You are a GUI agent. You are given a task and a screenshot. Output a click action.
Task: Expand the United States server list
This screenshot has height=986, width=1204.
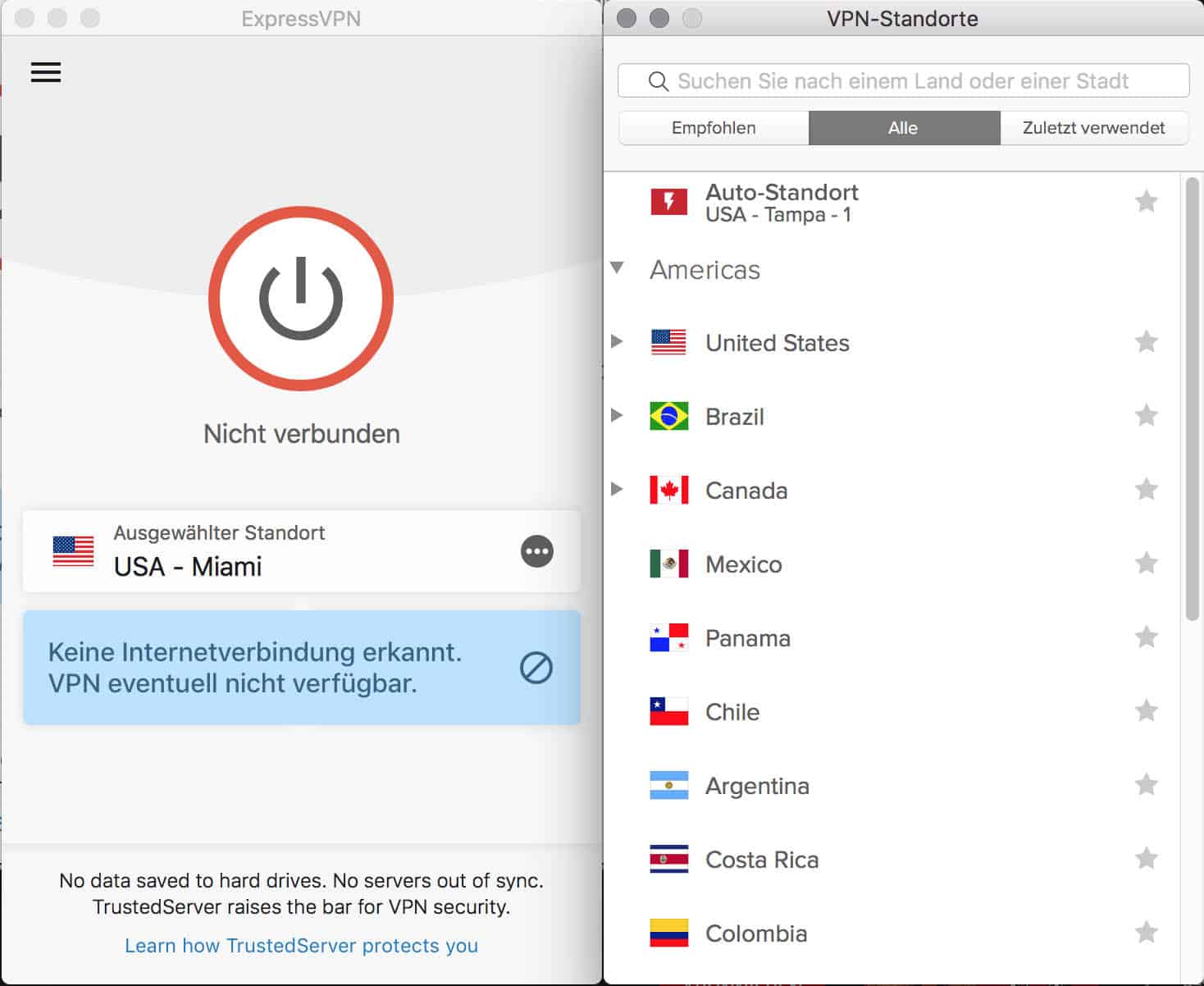tap(617, 341)
